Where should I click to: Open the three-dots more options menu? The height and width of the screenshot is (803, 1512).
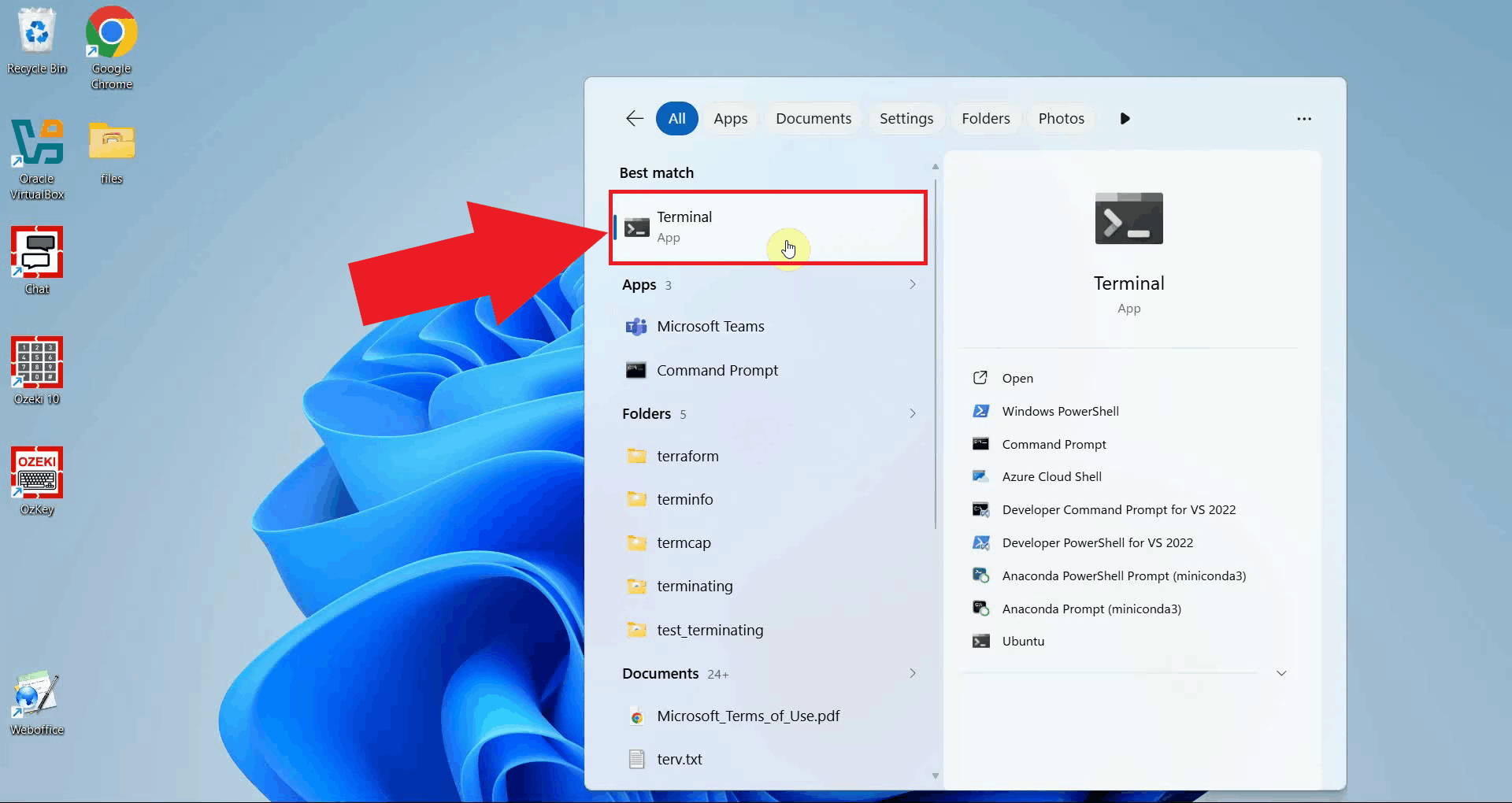coord(1304,119)
